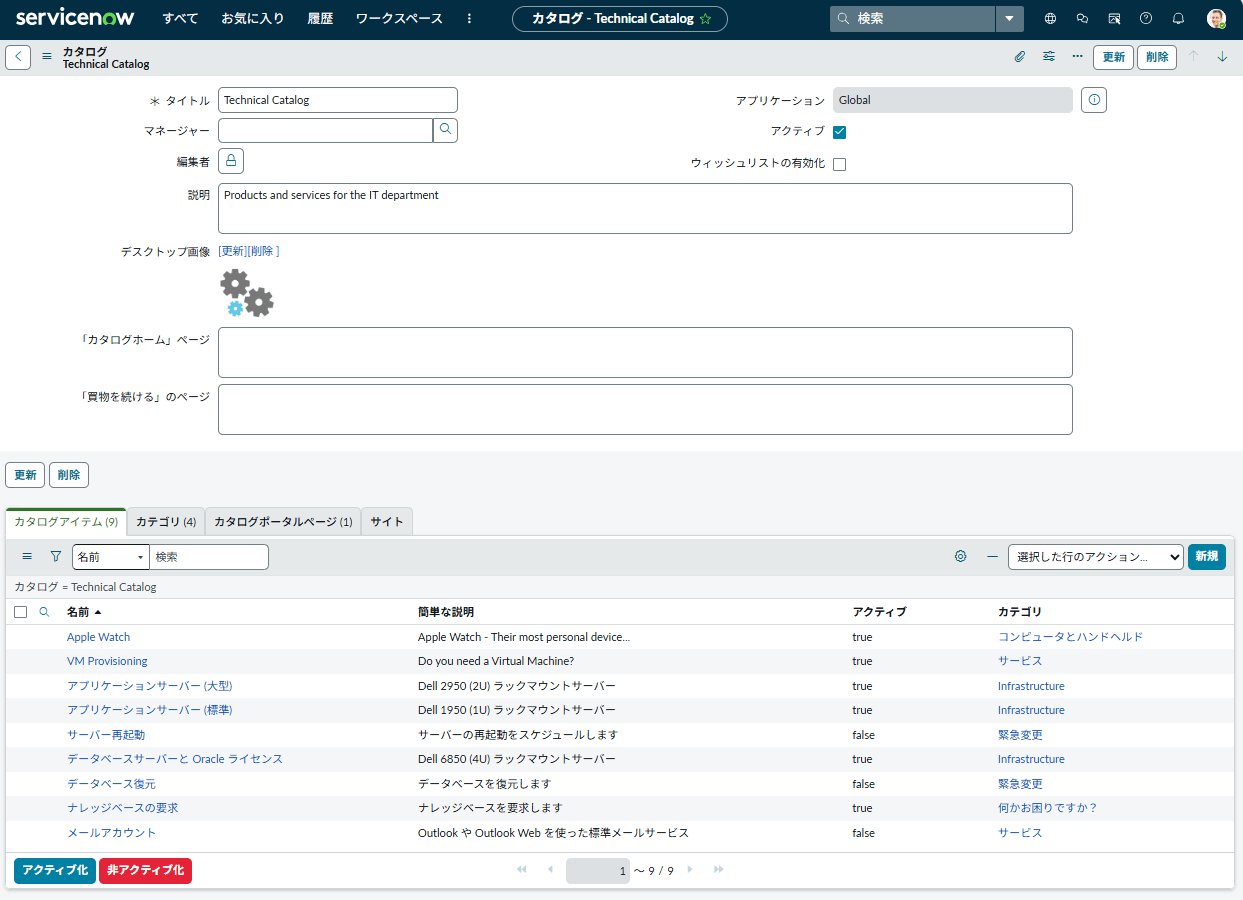Click the list personalize gear icon
This screenshot has width=1243, height=900.
coord(961,557)
